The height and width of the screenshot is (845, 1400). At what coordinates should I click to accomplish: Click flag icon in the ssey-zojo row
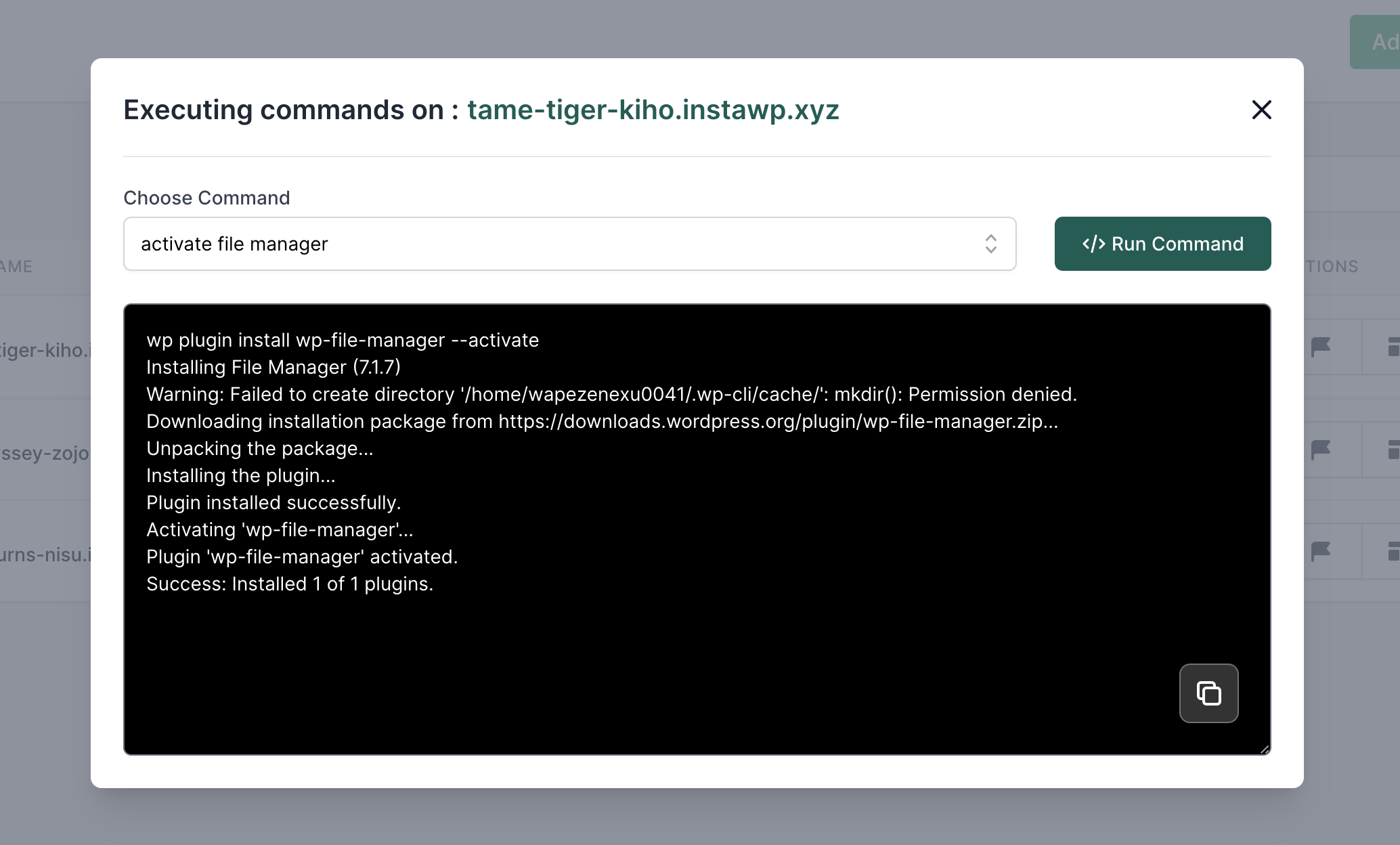click(x=1320, y=450)
